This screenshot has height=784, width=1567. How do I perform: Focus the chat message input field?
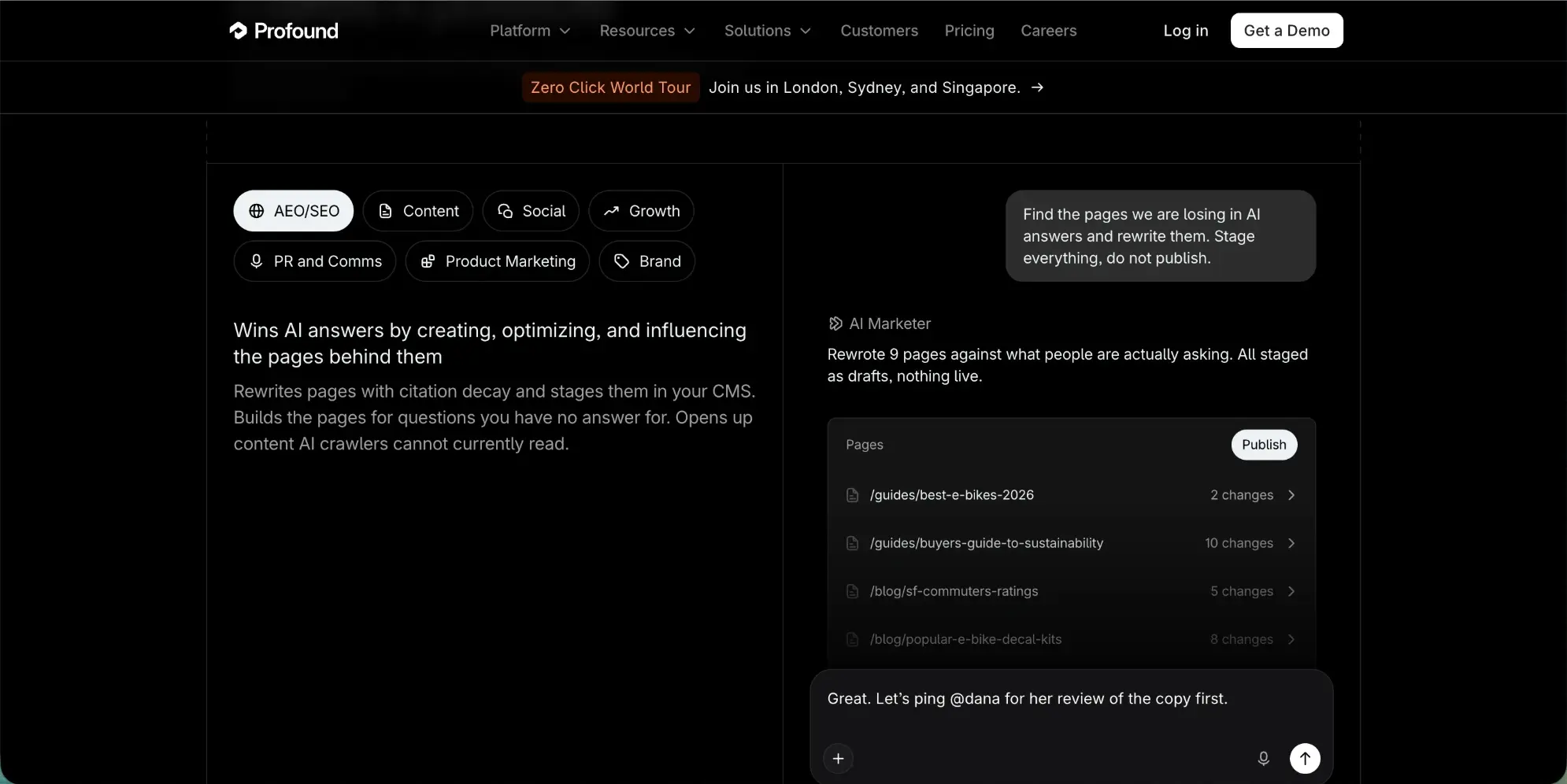coord(1071,699)
